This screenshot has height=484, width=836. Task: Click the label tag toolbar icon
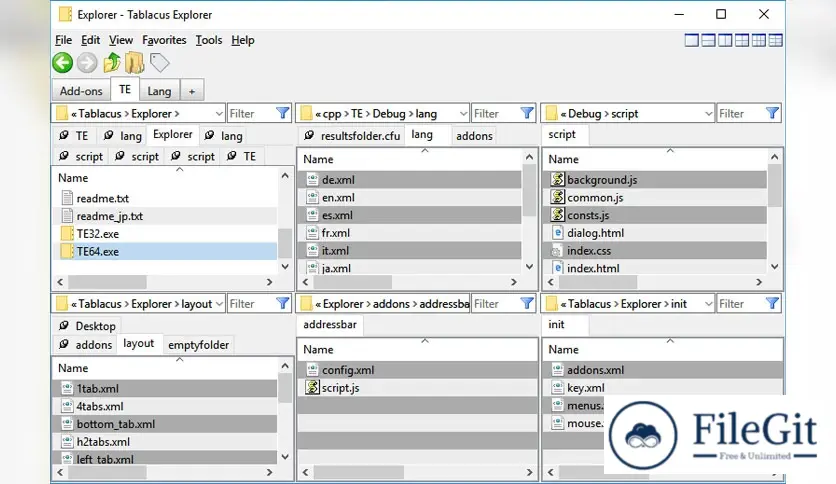(159, 63)
